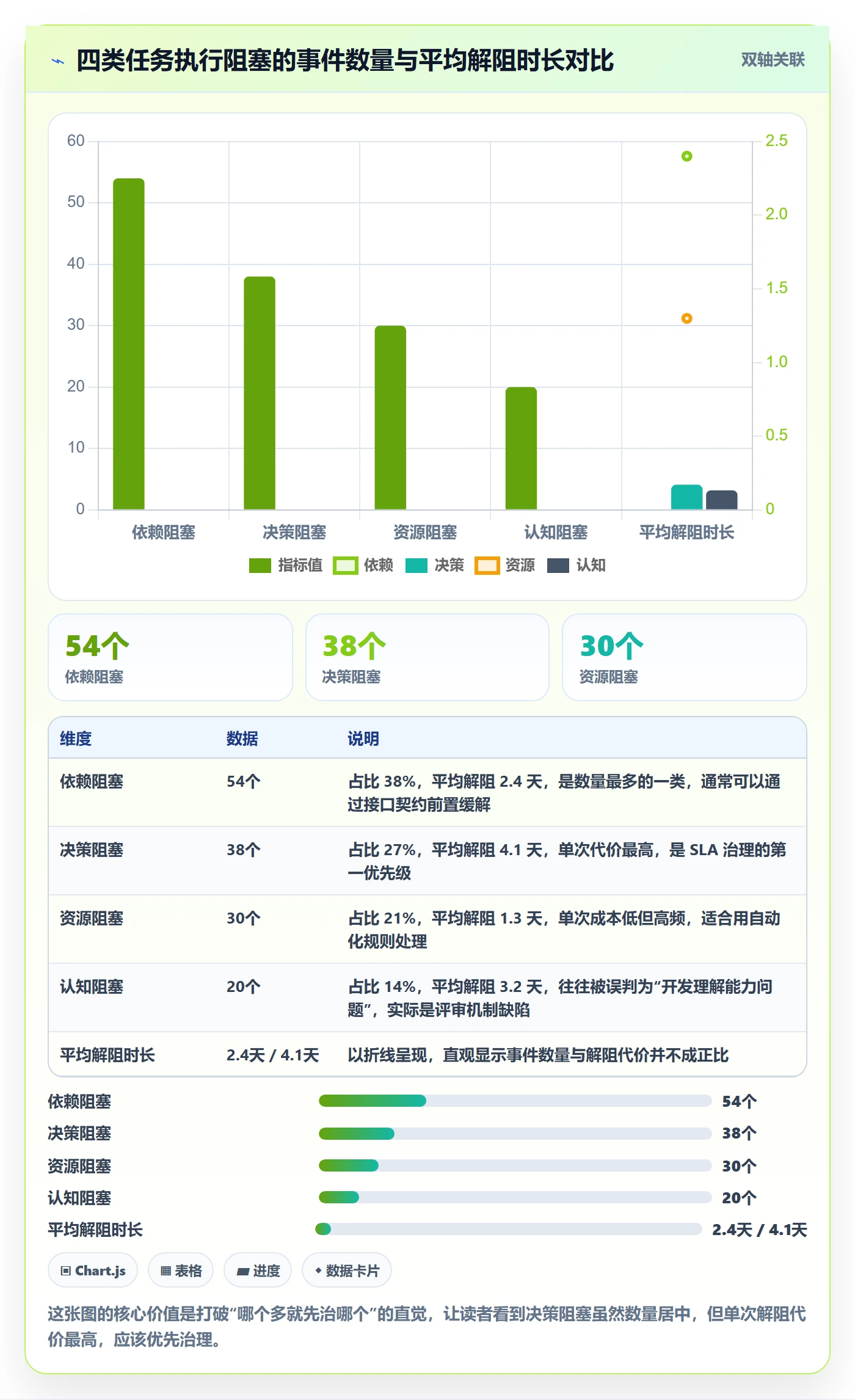This screenshot has height=1400, width=855.
Task: Click the dark slate bar under 平均解阻时长
Action: pos(721,500)
